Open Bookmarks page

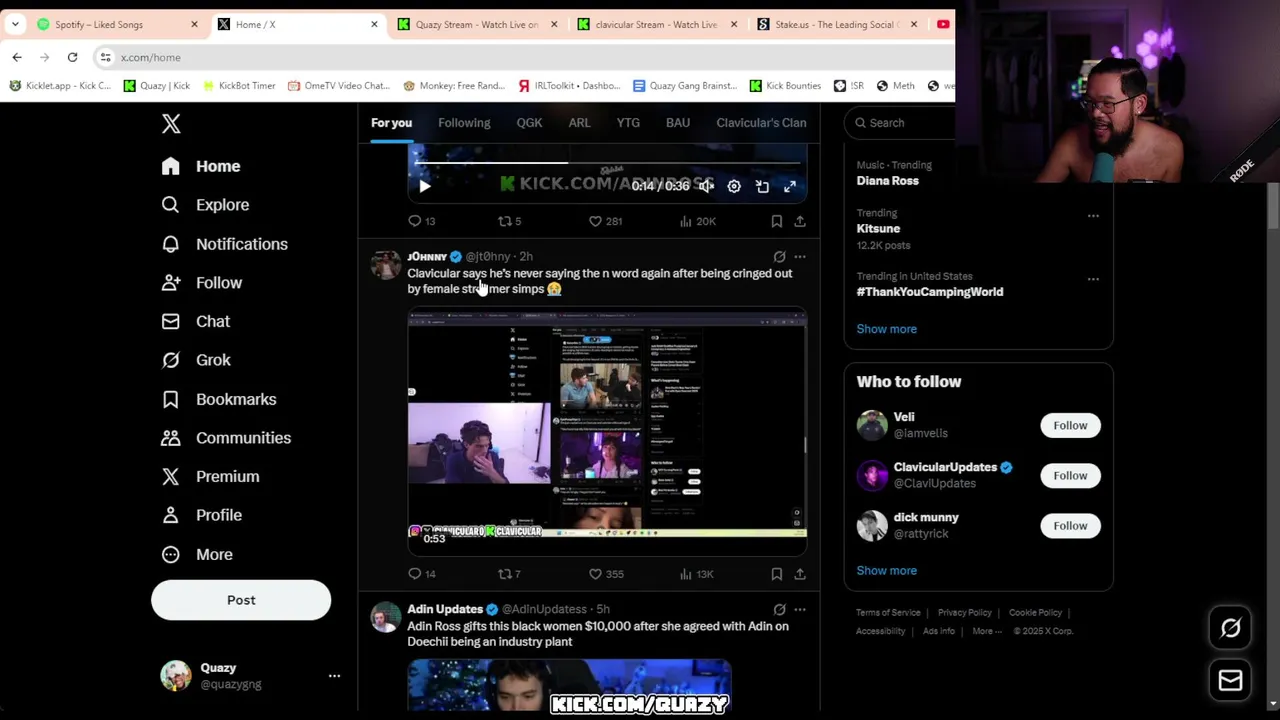pos(219,399)
